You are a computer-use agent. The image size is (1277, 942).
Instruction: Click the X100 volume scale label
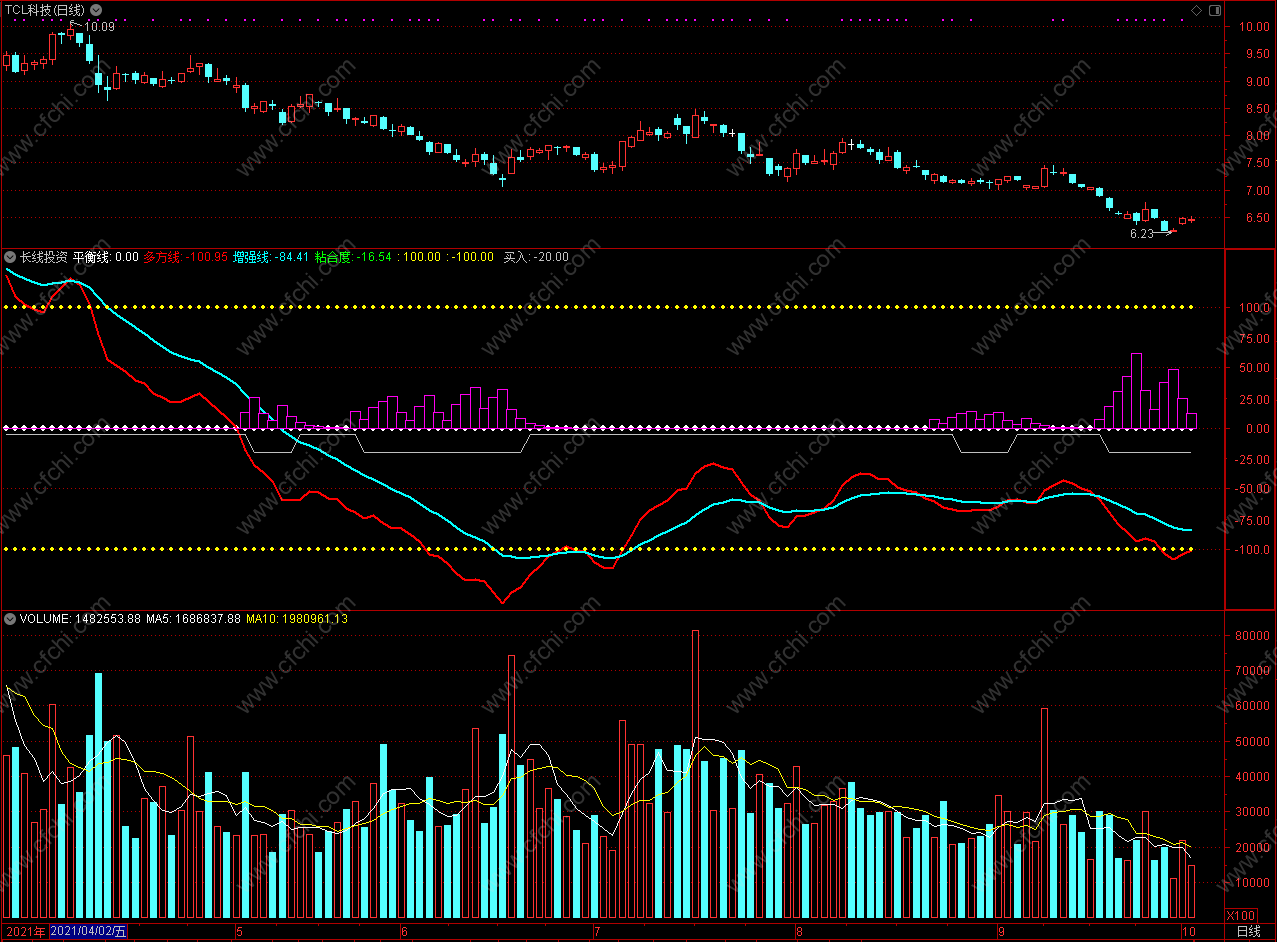tap(1241, 915)
